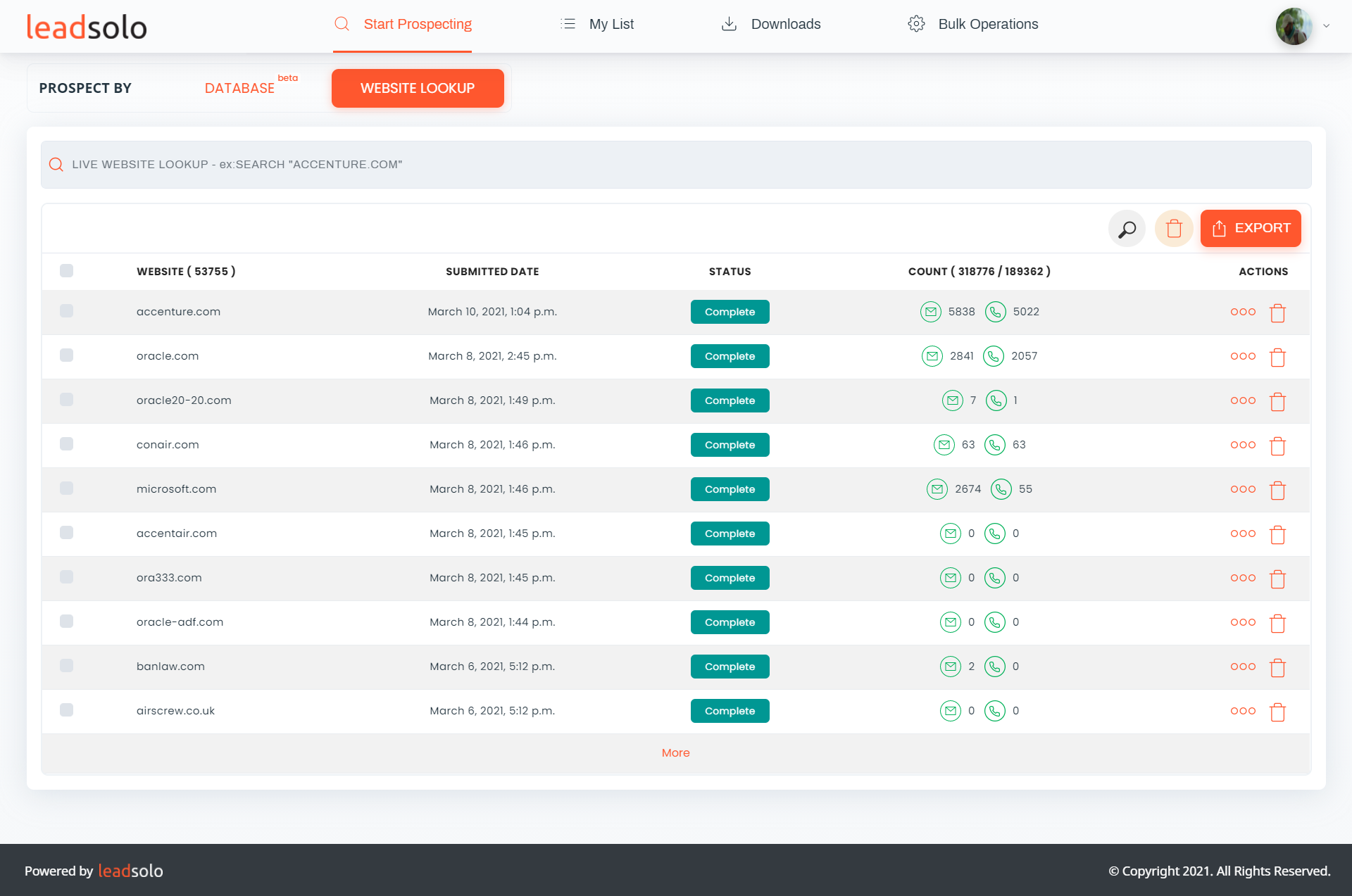The image size is (1352, 896).
Task: Delete the airscrew.co.uk row via trash icon
Action: click(x=1277, y=712)
